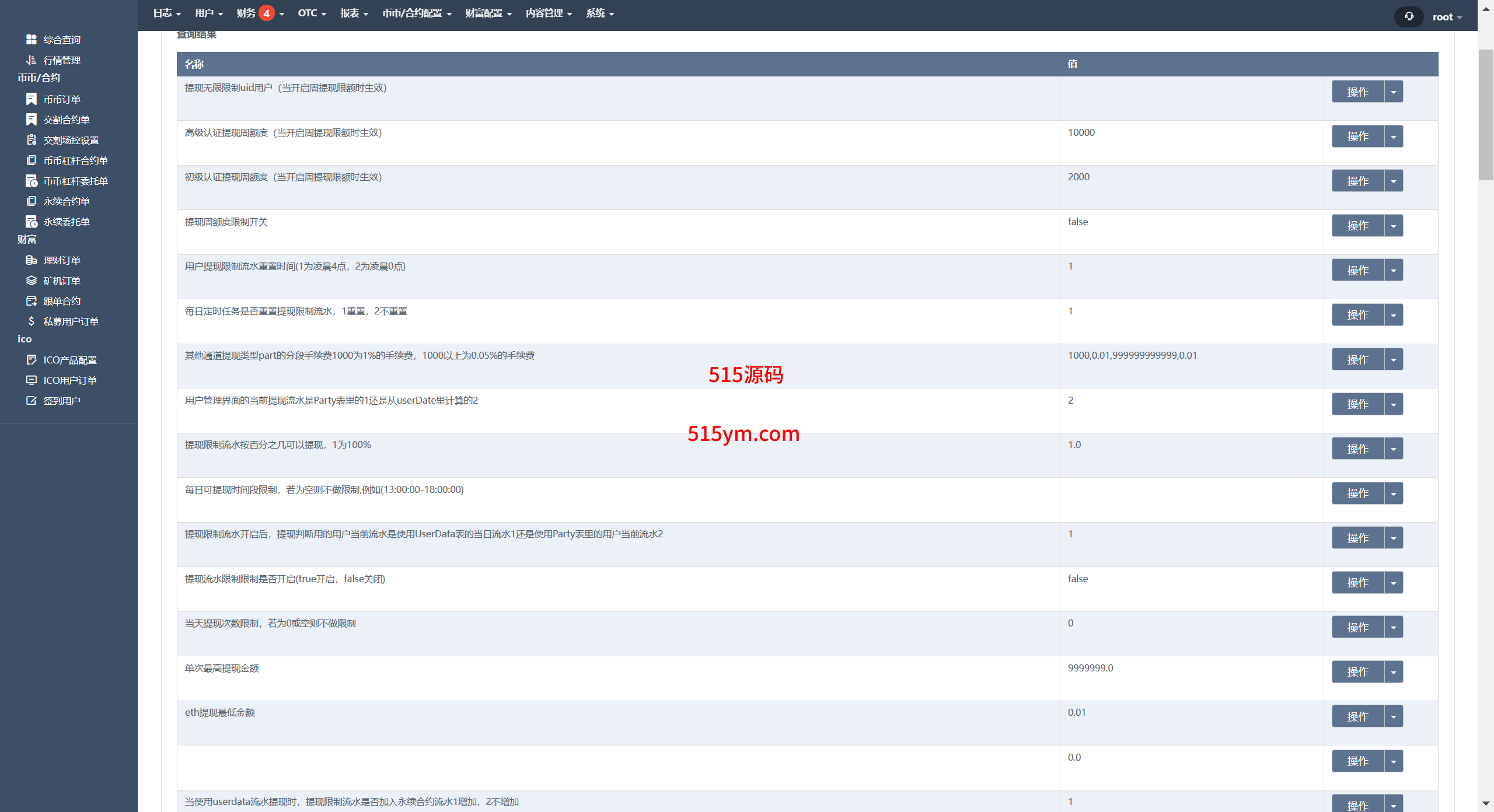
Task: Click the 交割场控设置 icon in sidebar
Action: click(x=32, y=140)
